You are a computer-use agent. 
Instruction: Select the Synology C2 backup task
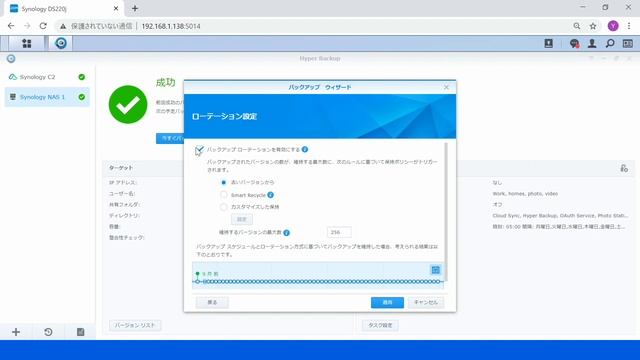click(x=47, y=77)
